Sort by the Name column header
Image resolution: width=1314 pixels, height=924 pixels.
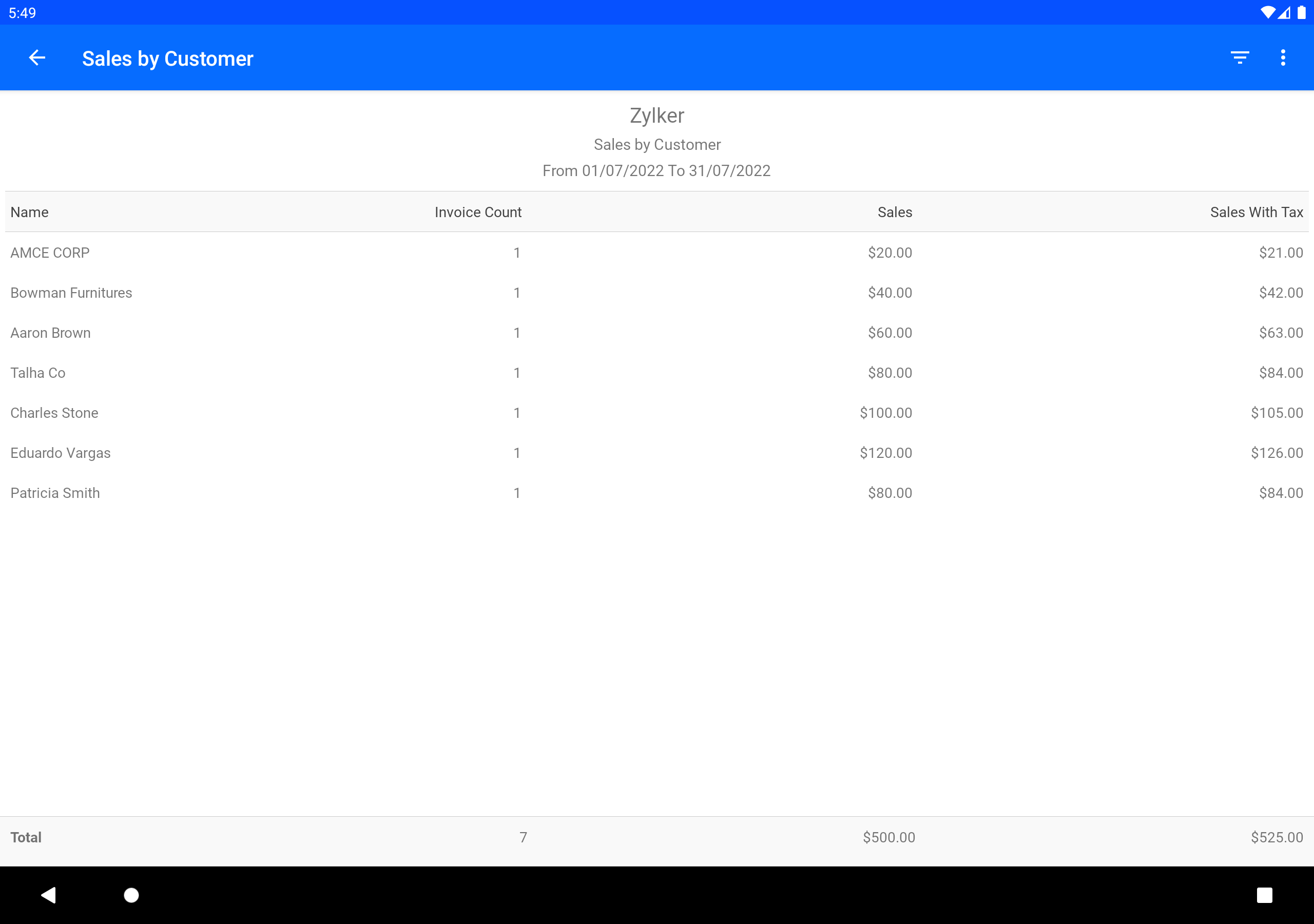click(x=30, y=213)
